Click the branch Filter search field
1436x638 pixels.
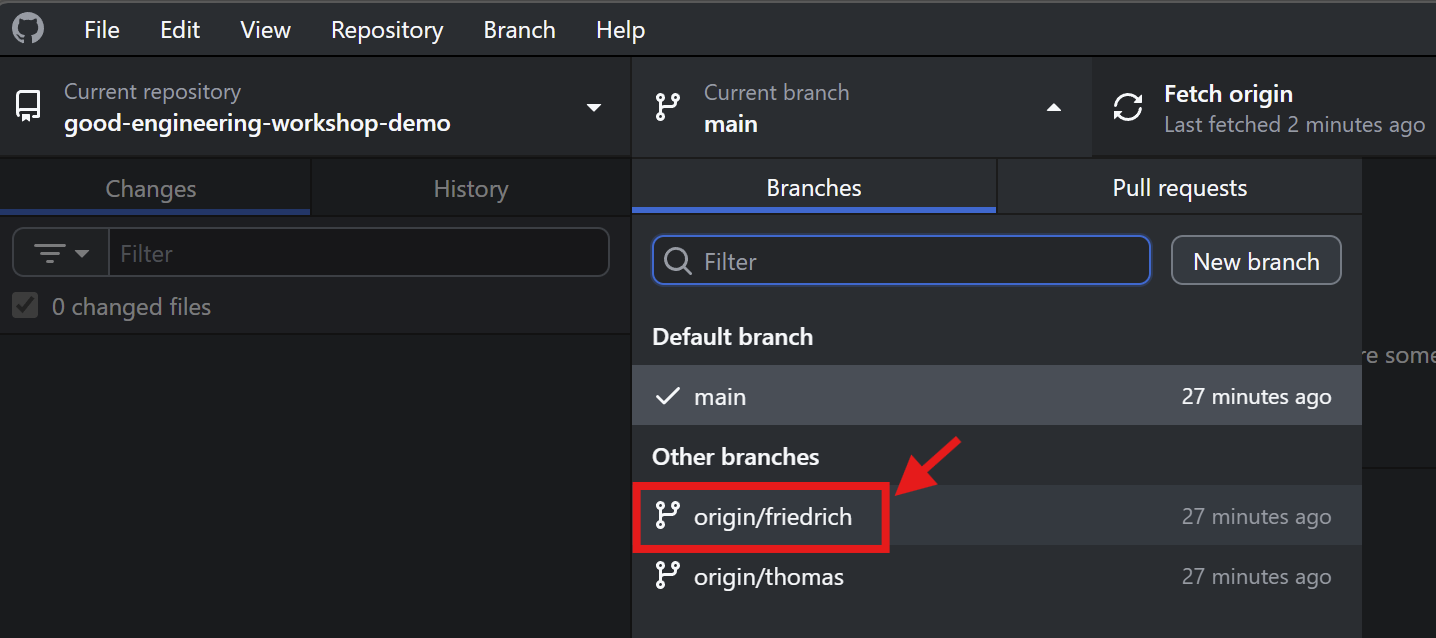pos(920,261)
